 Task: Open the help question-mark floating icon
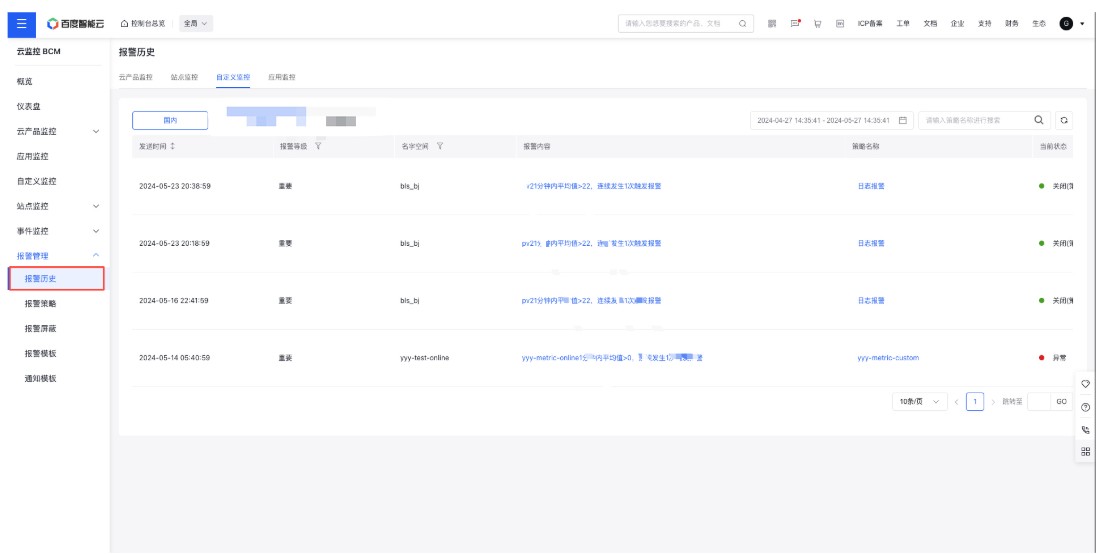click(1086, 407)
